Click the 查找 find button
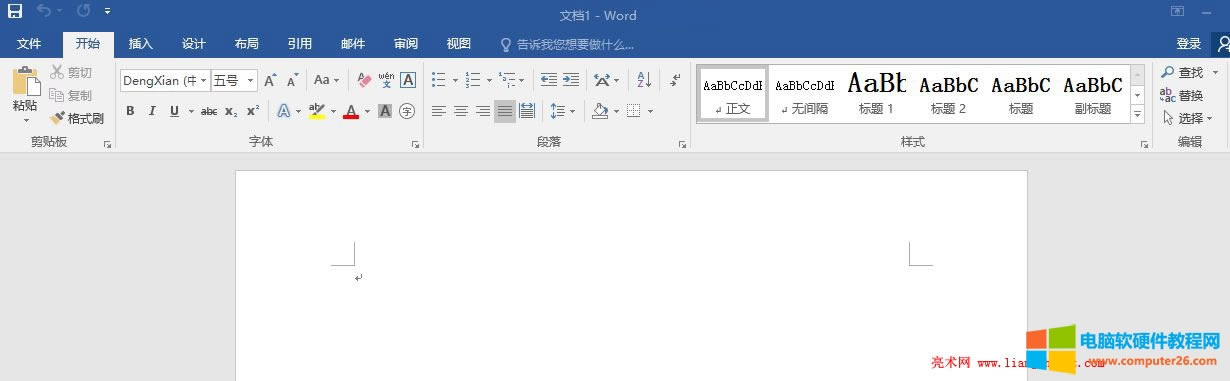 click(1182, 72)
